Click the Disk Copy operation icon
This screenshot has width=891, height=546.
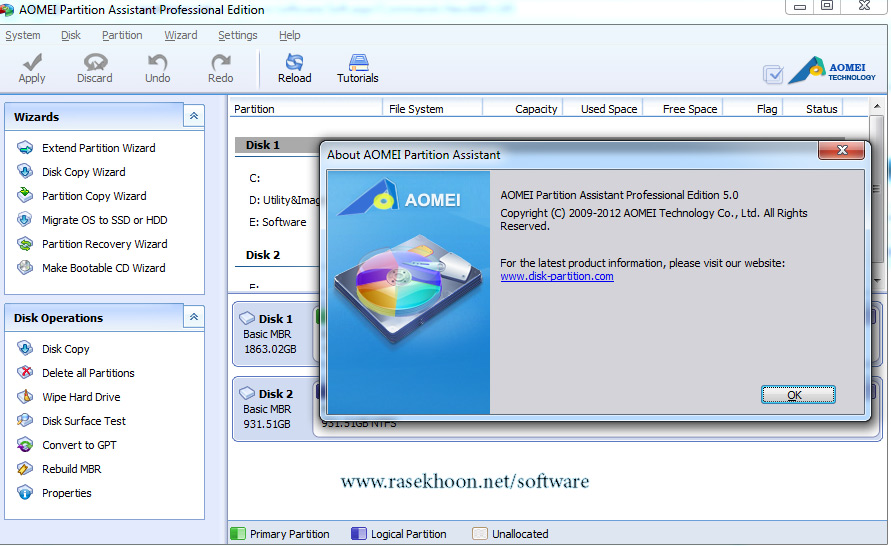click(25, 348)
